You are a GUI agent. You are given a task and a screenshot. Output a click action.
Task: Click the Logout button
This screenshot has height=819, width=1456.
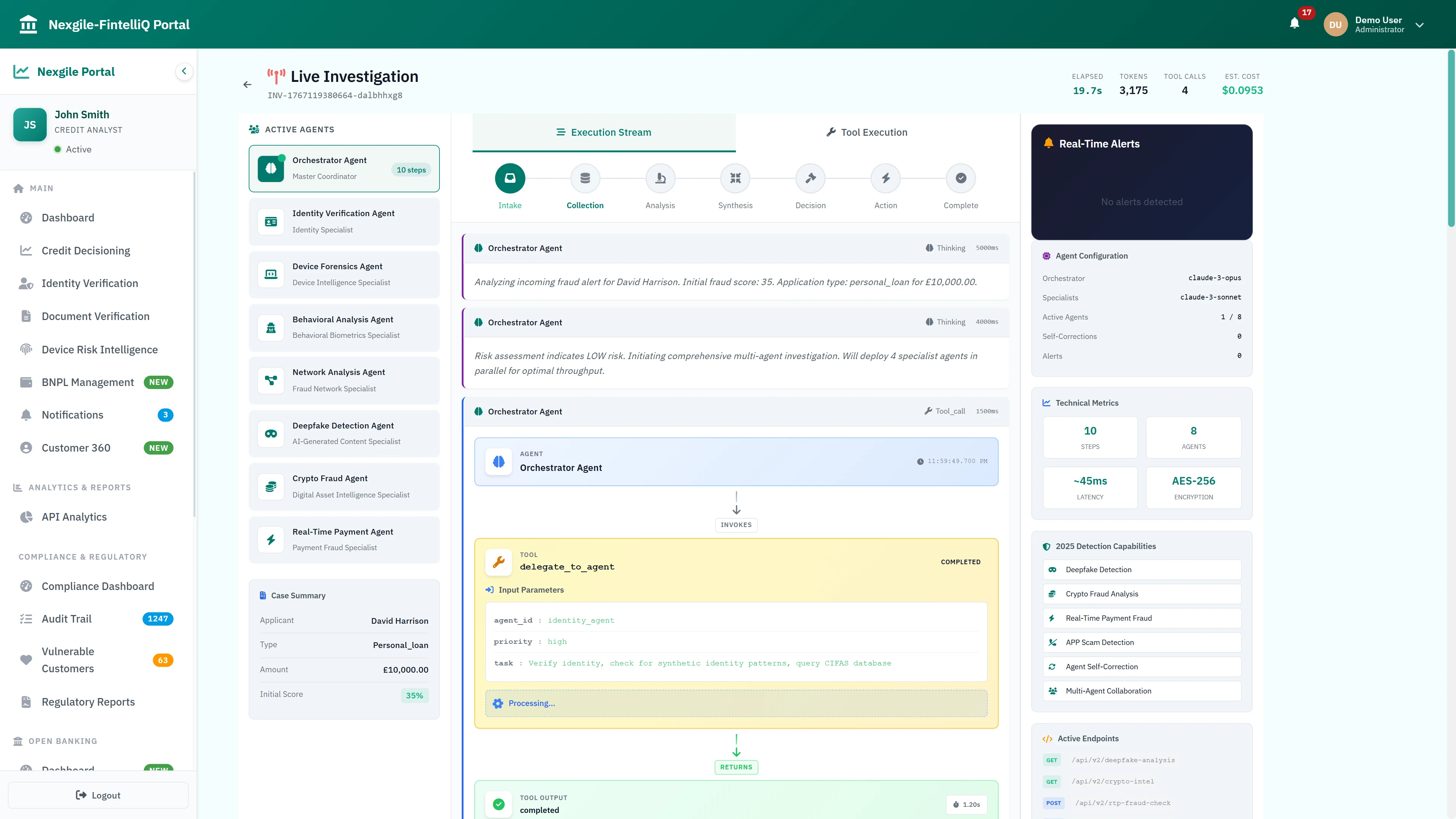coord(97,795)
